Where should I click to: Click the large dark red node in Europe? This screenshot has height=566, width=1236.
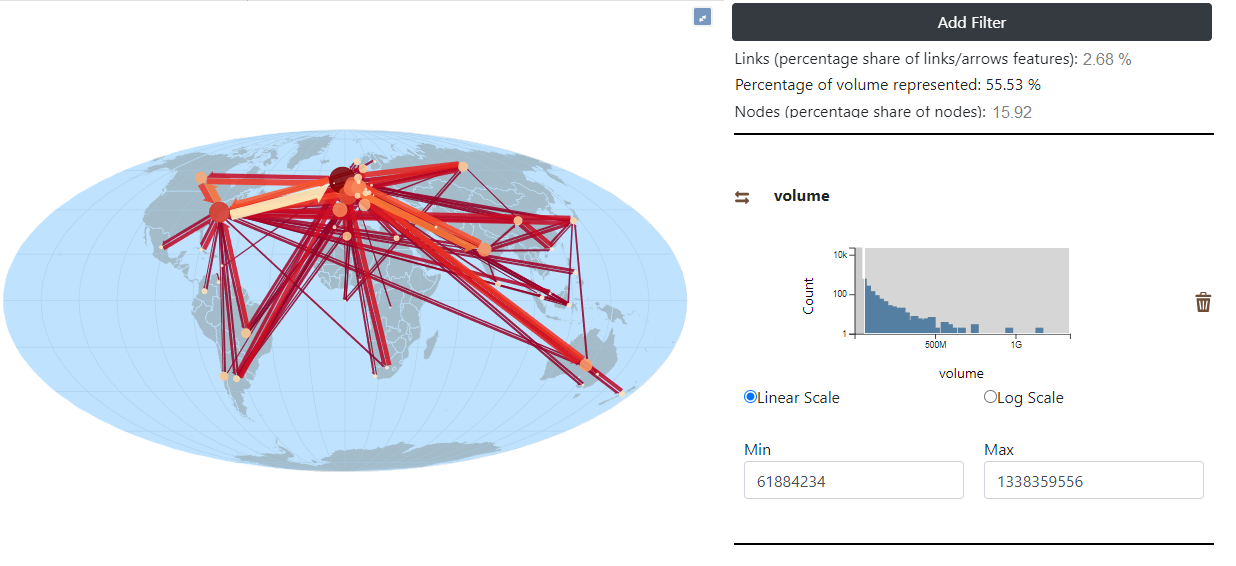click(x=341, y=179)
